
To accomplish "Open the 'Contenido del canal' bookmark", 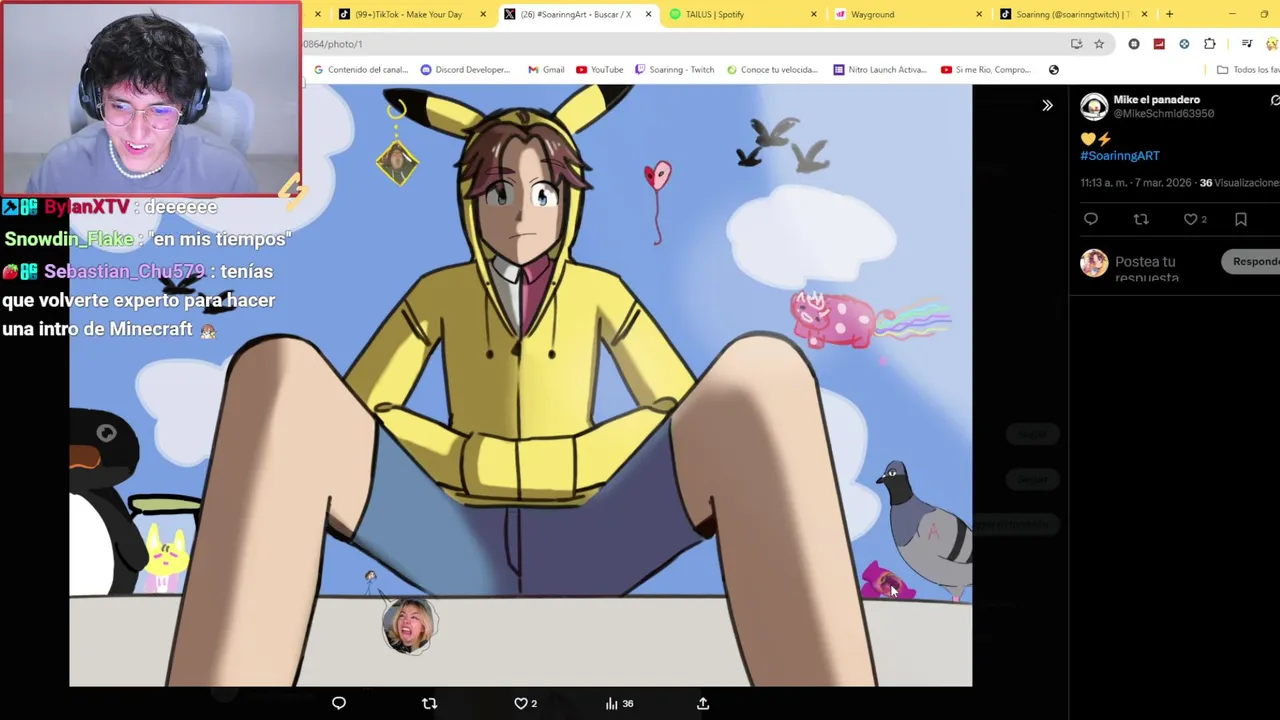I will [362, 70].
